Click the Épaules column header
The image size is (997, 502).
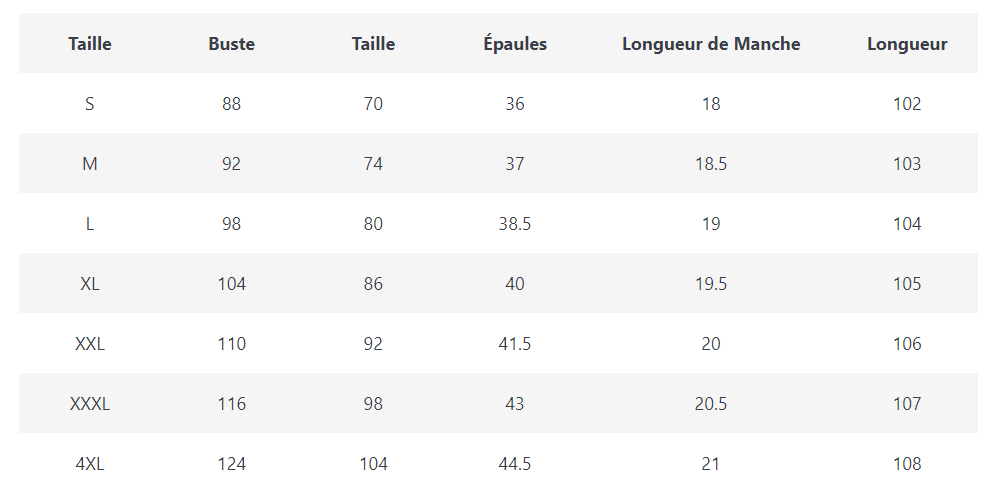(x=515, y=44)
